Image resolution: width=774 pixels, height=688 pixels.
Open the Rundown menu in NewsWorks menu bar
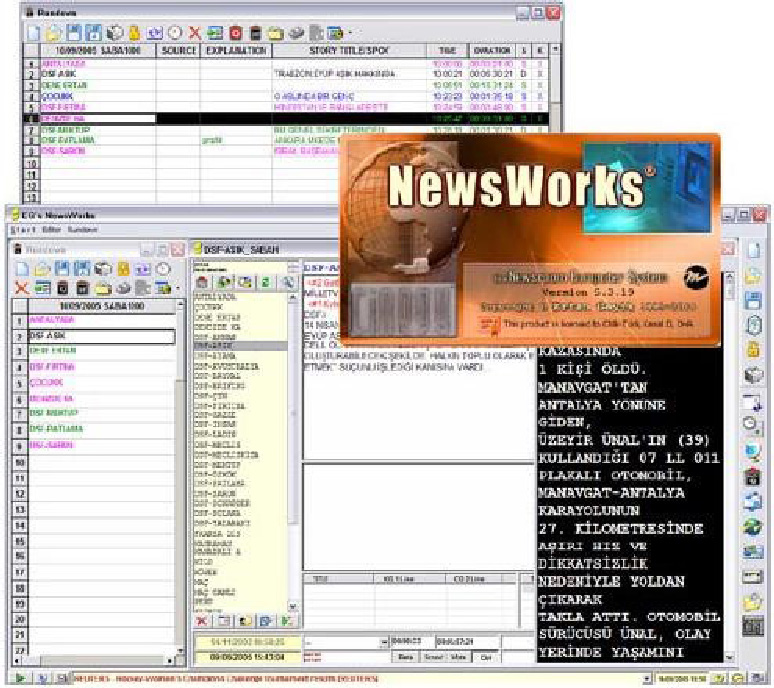tap(82, 229)
